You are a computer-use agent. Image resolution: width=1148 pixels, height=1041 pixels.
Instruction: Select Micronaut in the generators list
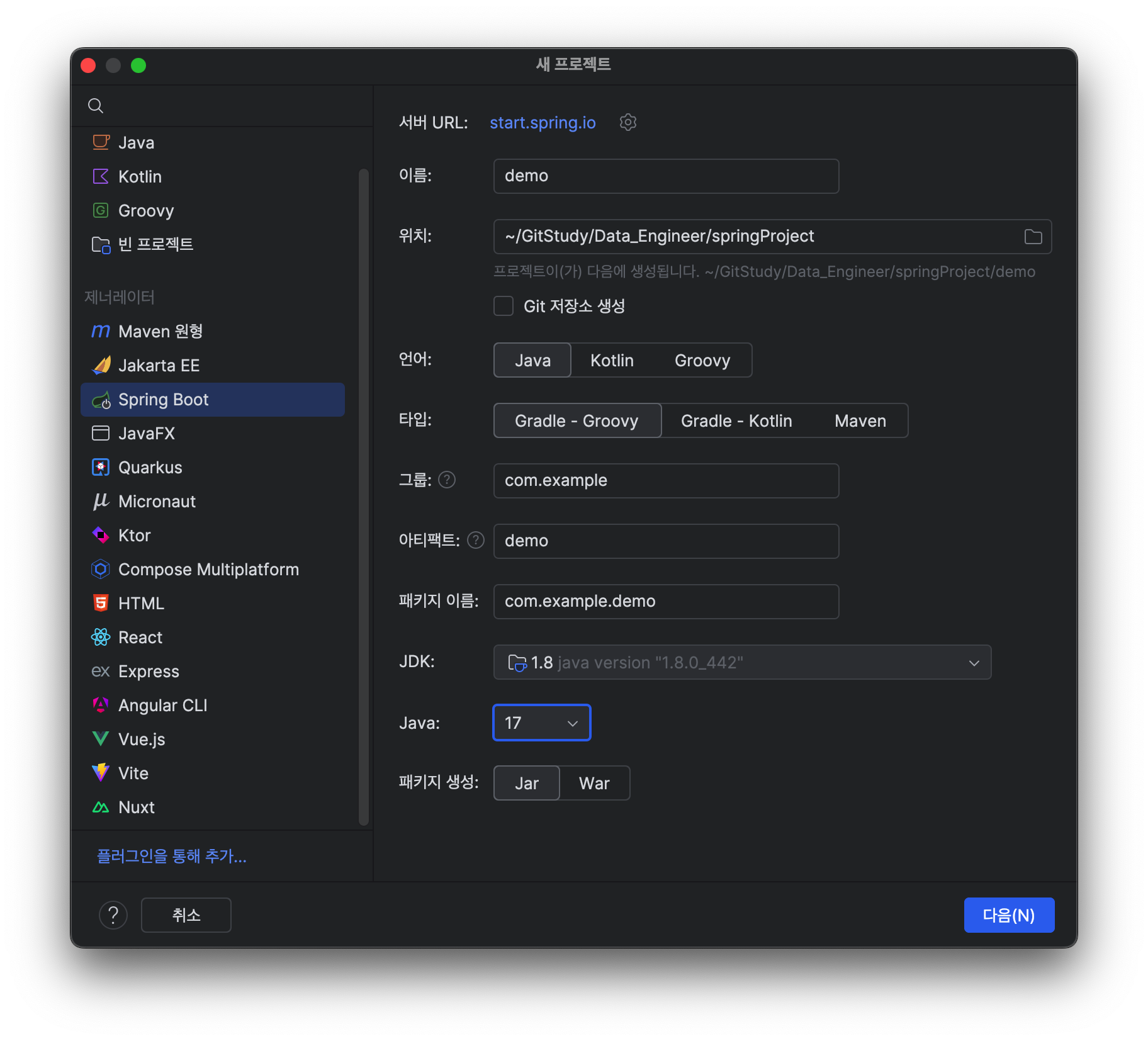pos(213,501)
